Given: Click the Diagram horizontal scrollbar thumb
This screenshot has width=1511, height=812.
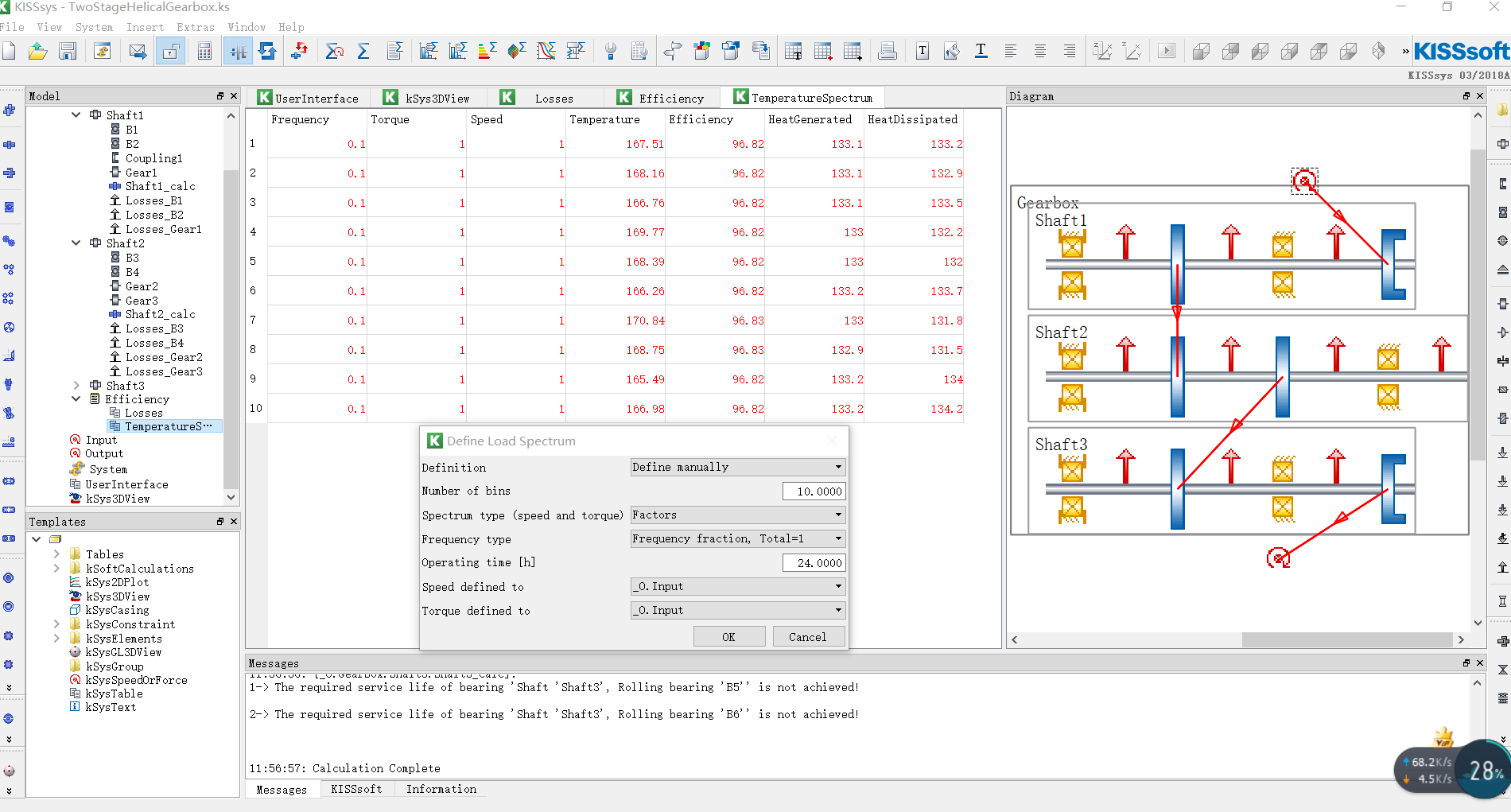Looking at the screenshot, I should pyautogui.click(x=1347, y=639).
